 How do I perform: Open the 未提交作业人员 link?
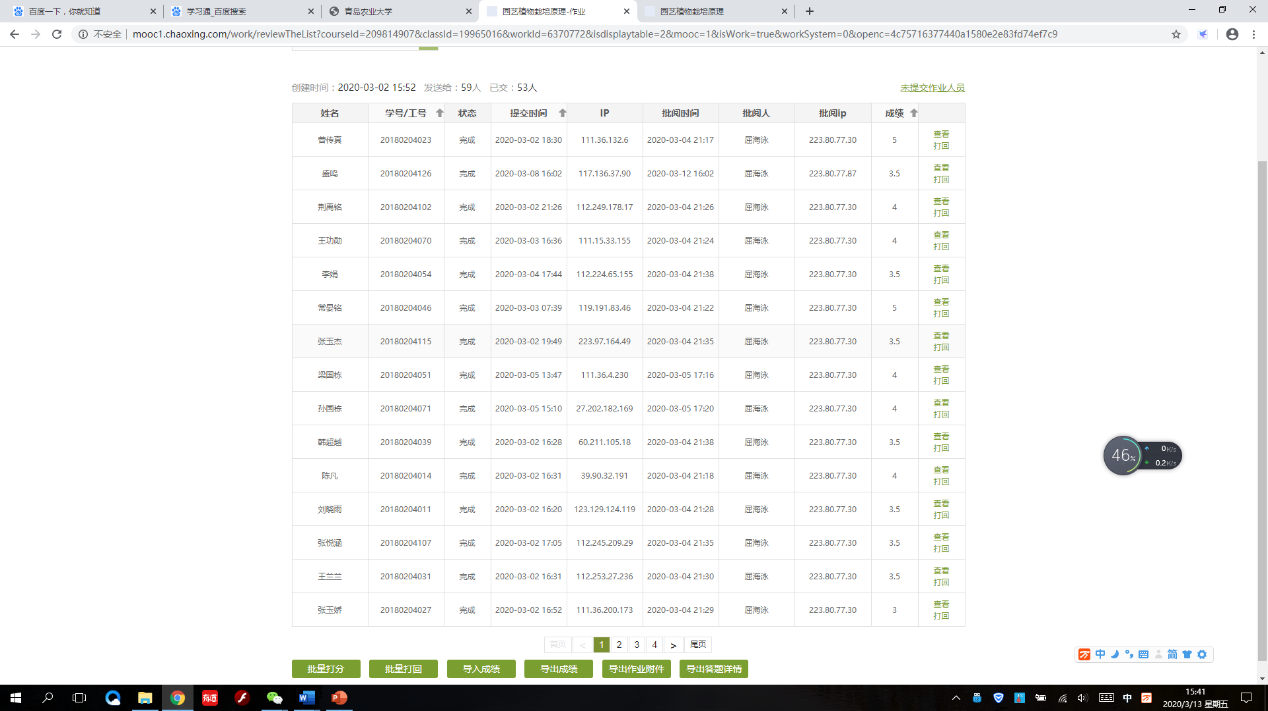click(932, 88)
